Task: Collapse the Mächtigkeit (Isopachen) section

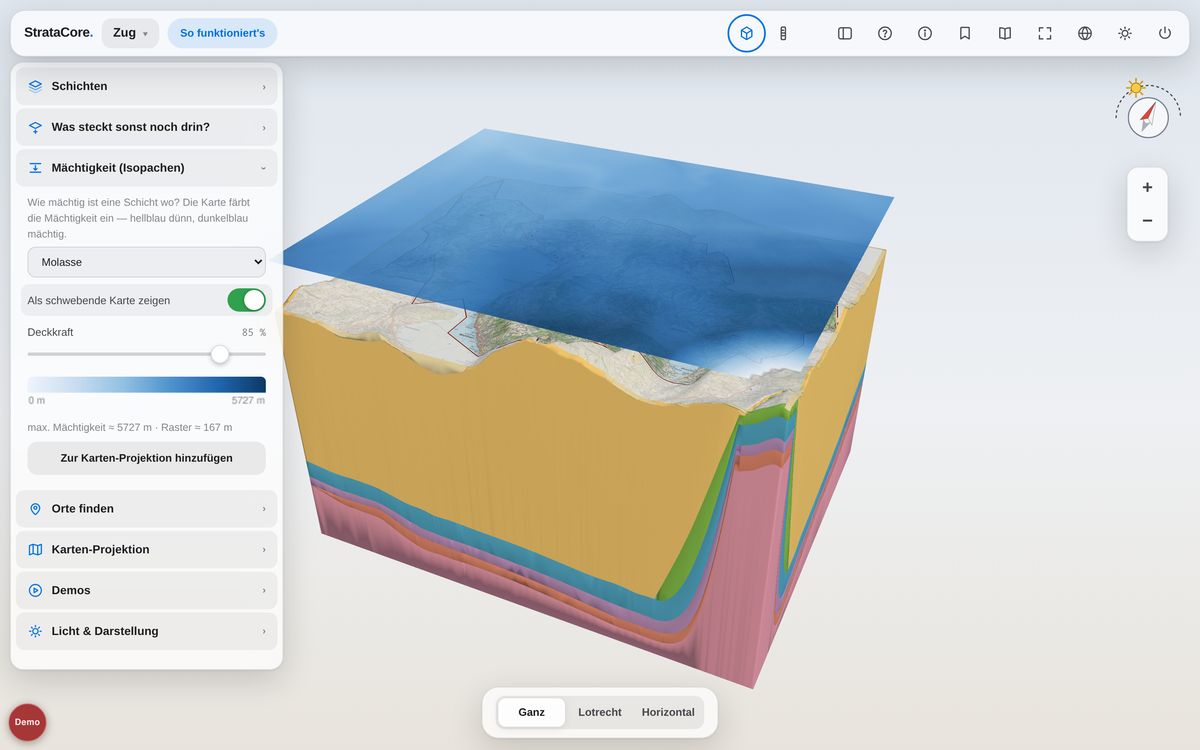Action: pyautogui.click(x=147, y=168)
